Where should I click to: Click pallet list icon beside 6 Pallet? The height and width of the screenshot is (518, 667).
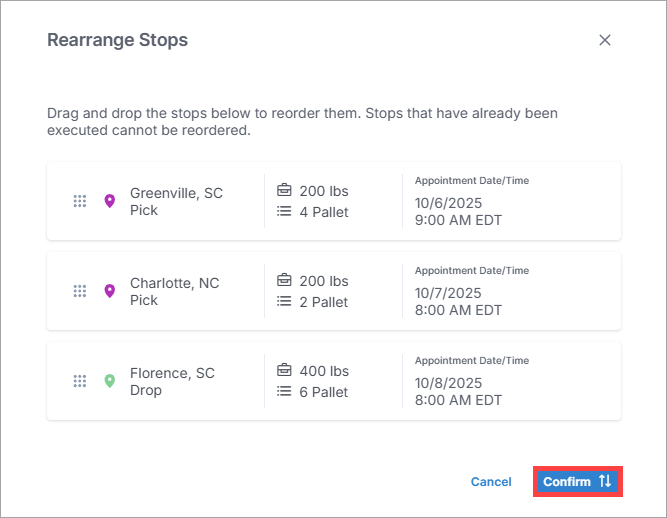284,392
